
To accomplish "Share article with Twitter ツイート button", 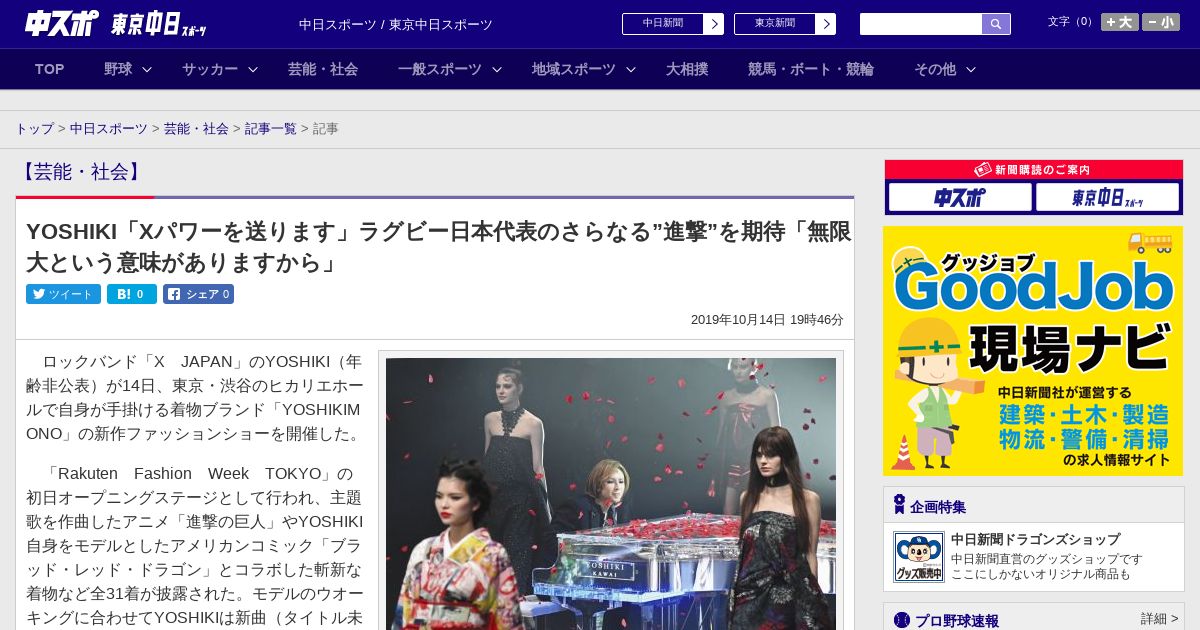I will tap(63, 294).
